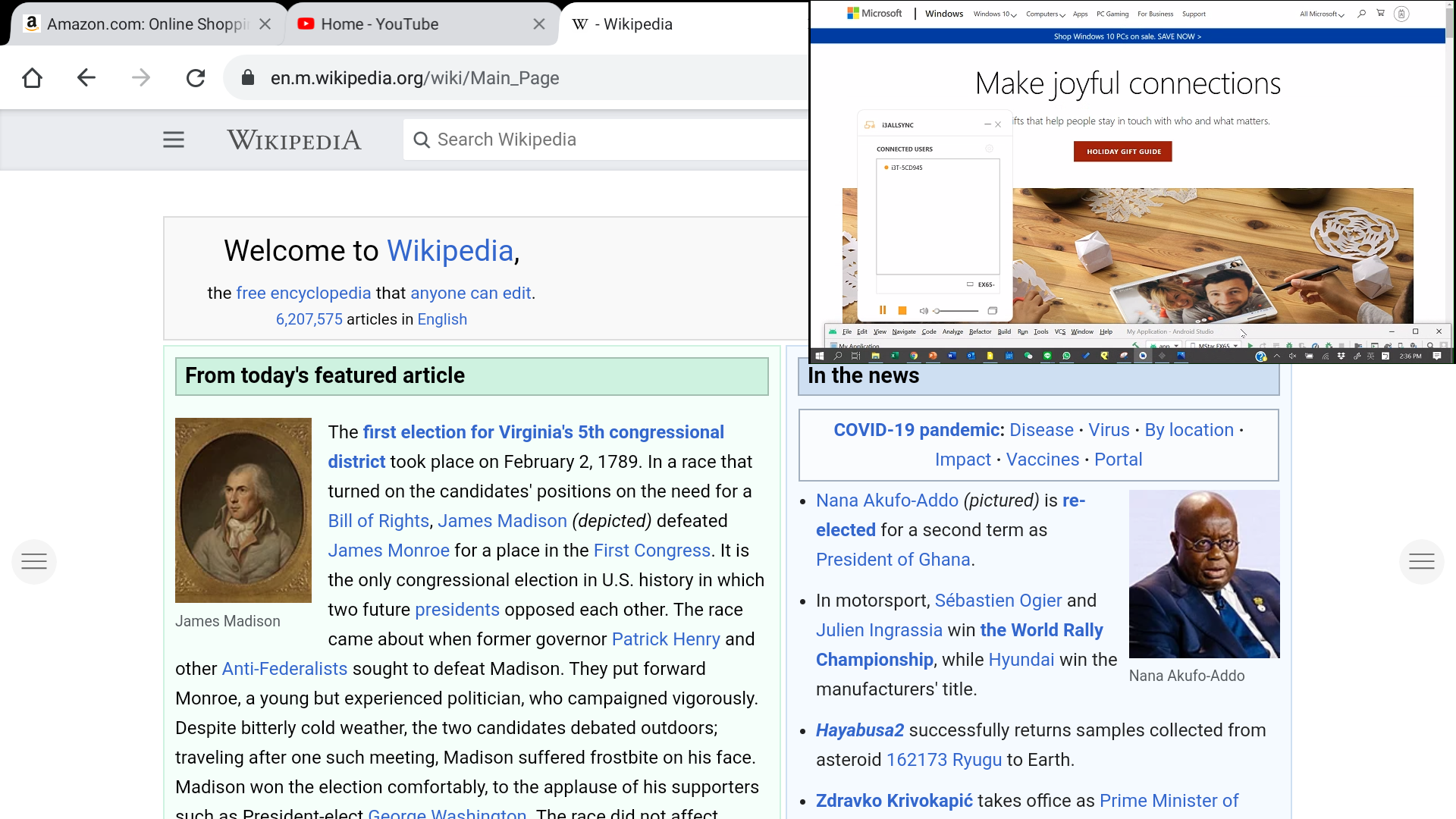
Task: Adjust the volume slider in i3ALLSYNC
Action: (955, 310)
